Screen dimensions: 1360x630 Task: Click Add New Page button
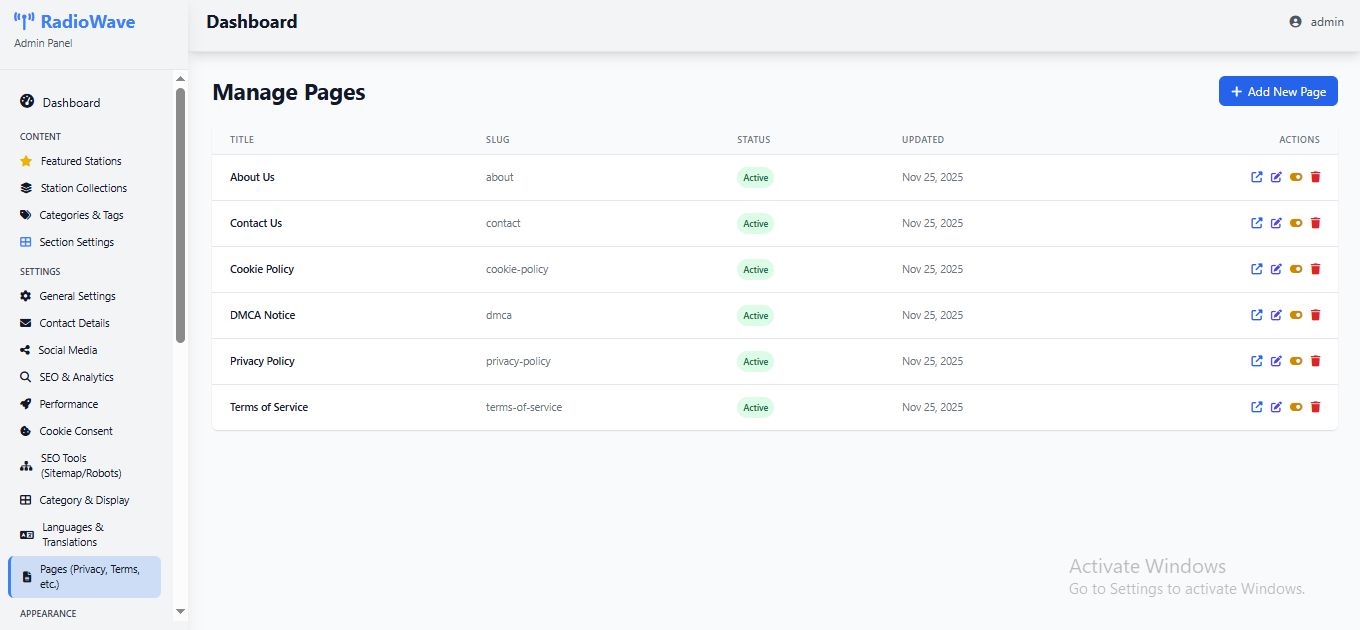click(x=1277, y=92)
